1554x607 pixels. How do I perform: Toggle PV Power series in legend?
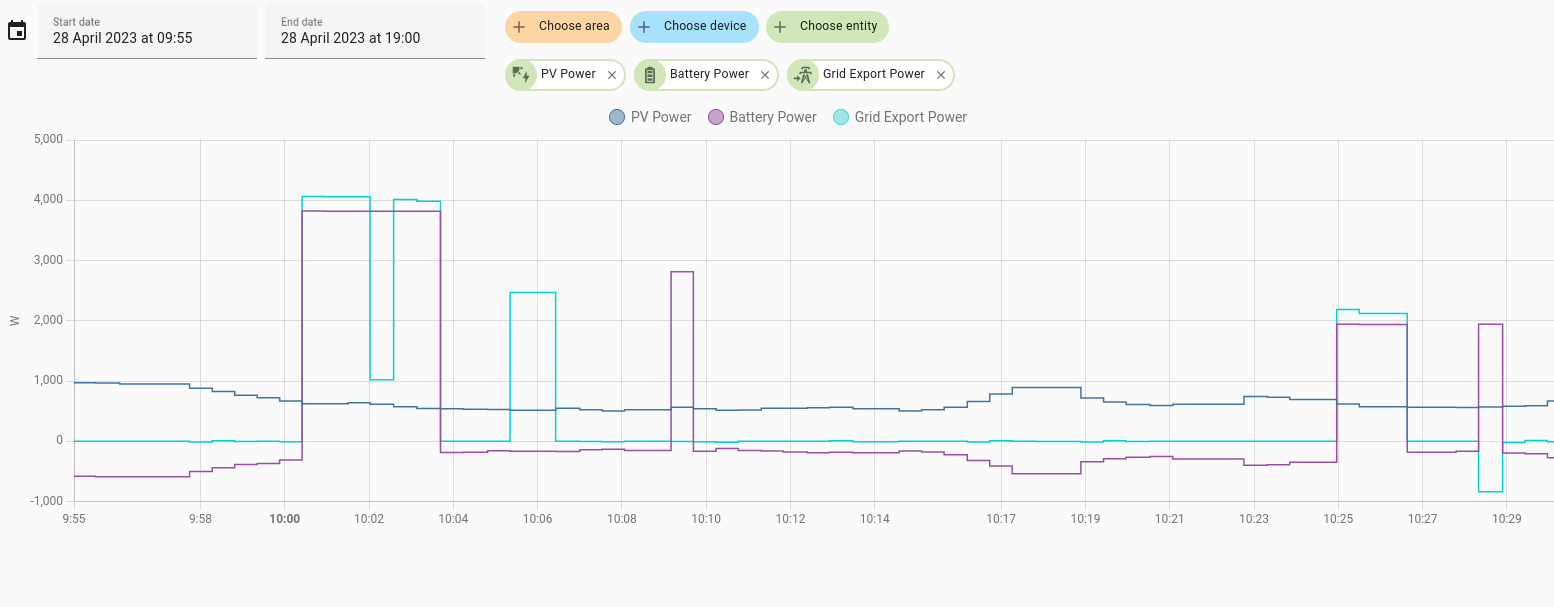[650, 117]
